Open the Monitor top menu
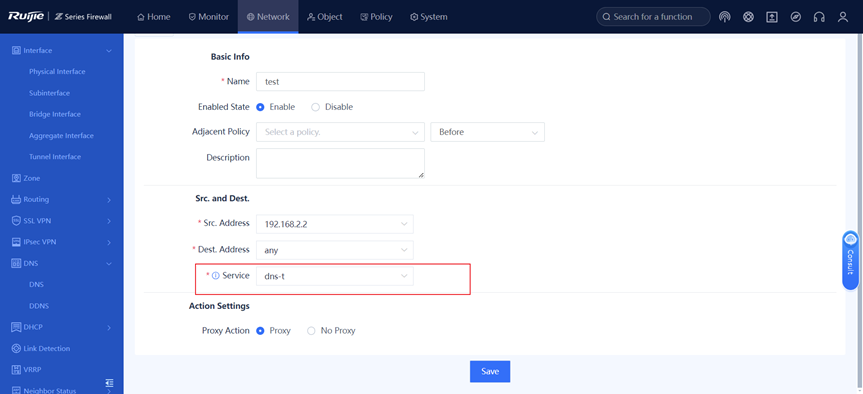The width and height of the screenshot is (863, 394). (209, 17)
